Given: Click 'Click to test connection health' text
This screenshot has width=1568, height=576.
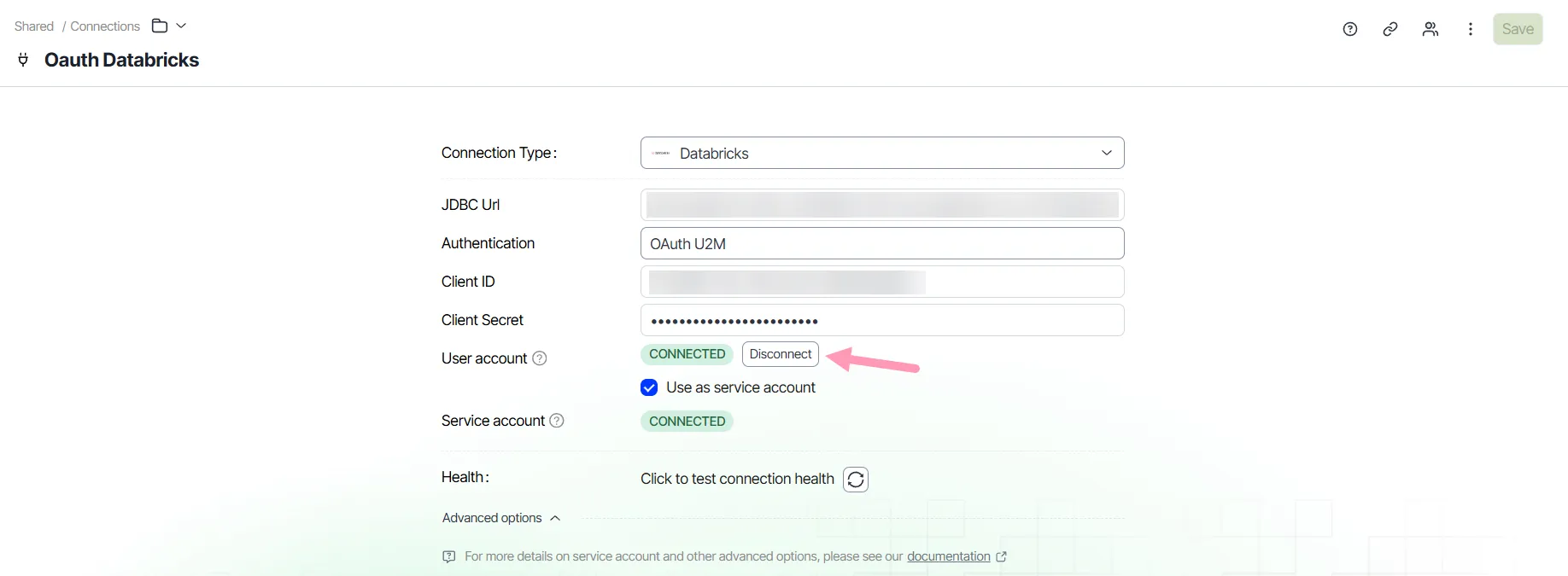Looking at the screenshot, I should click(737, 479).
